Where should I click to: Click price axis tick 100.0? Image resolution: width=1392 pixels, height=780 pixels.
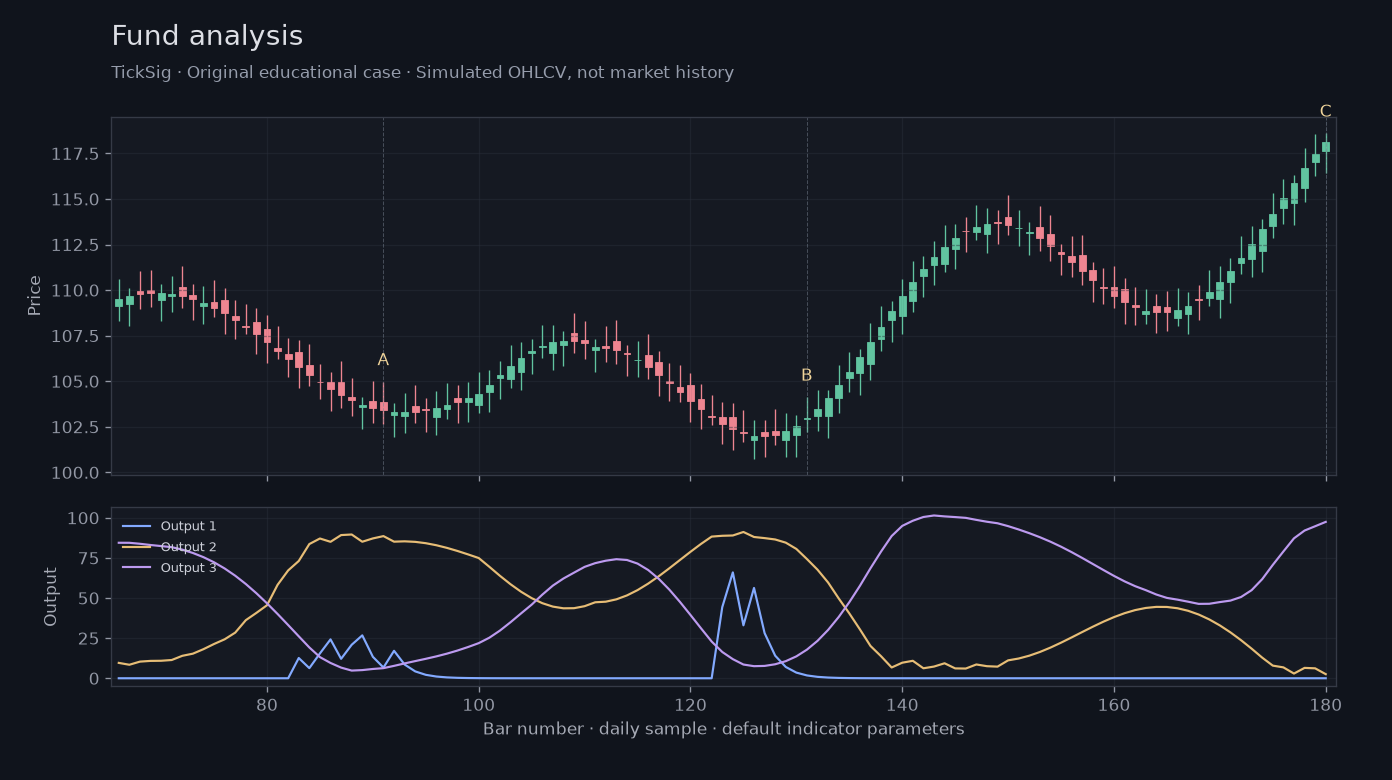(x=75, y=473)
